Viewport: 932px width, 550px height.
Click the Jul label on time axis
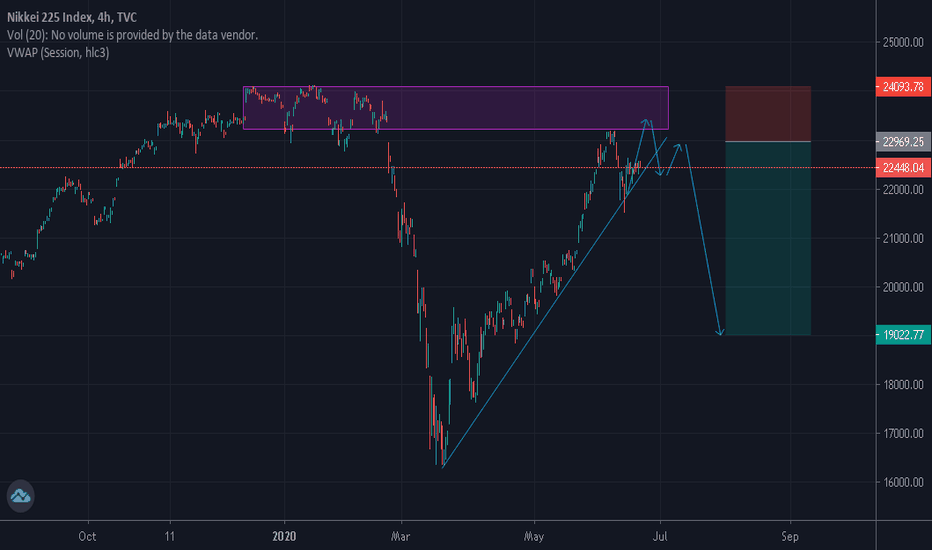click(x=660, y=536)
